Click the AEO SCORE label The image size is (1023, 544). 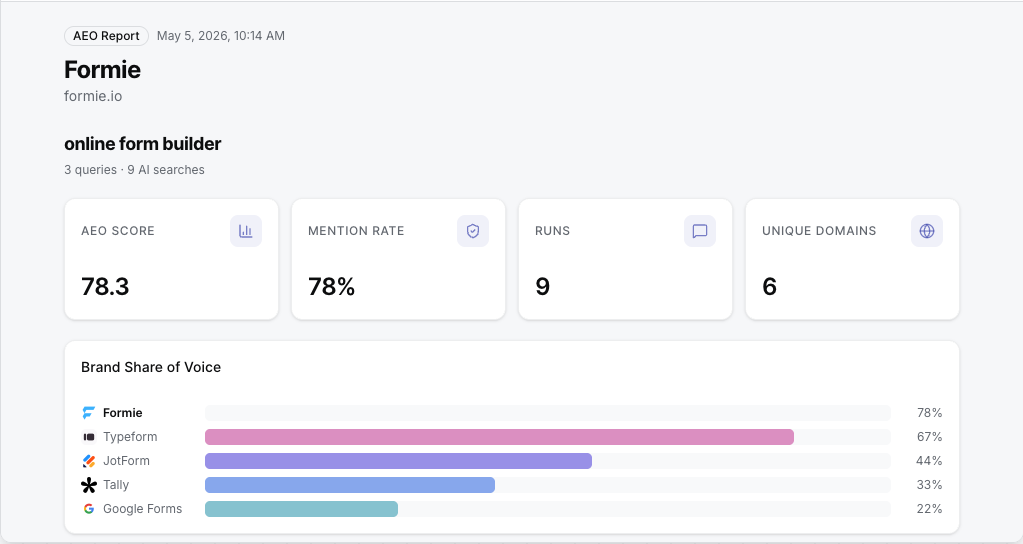(x=118, y=231)
